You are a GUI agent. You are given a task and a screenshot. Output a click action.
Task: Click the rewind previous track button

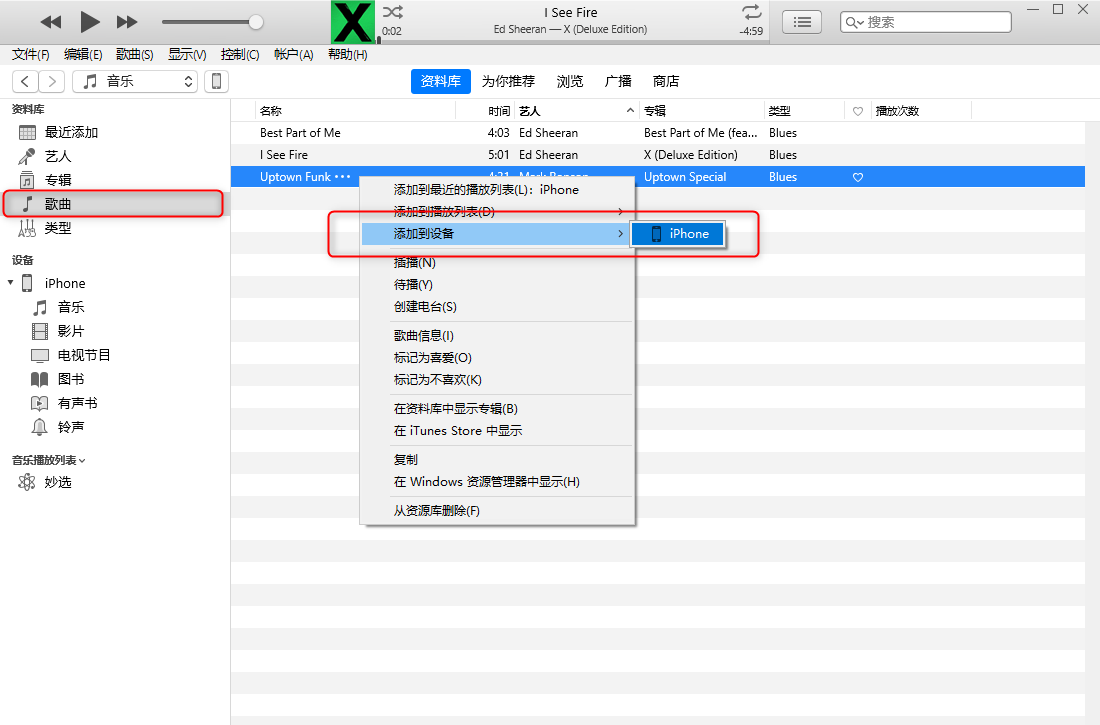click(51, 22)
